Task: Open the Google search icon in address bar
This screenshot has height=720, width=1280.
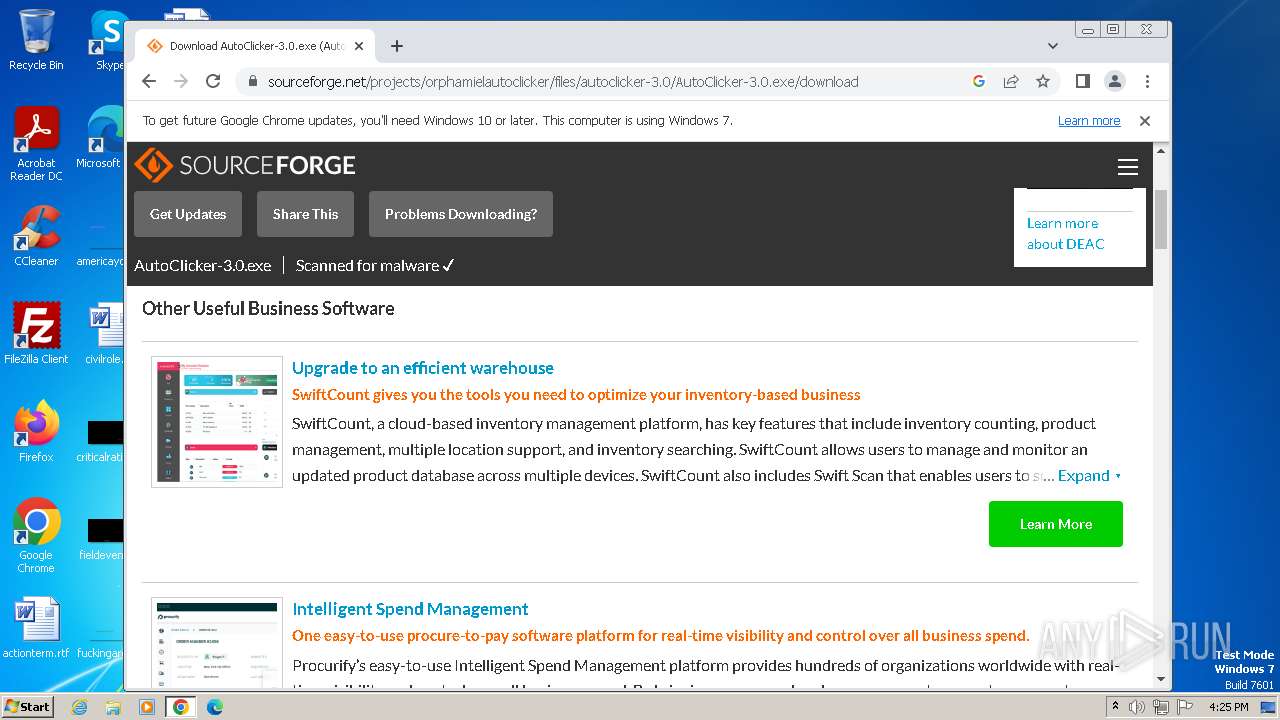Action: pos(979,81)
